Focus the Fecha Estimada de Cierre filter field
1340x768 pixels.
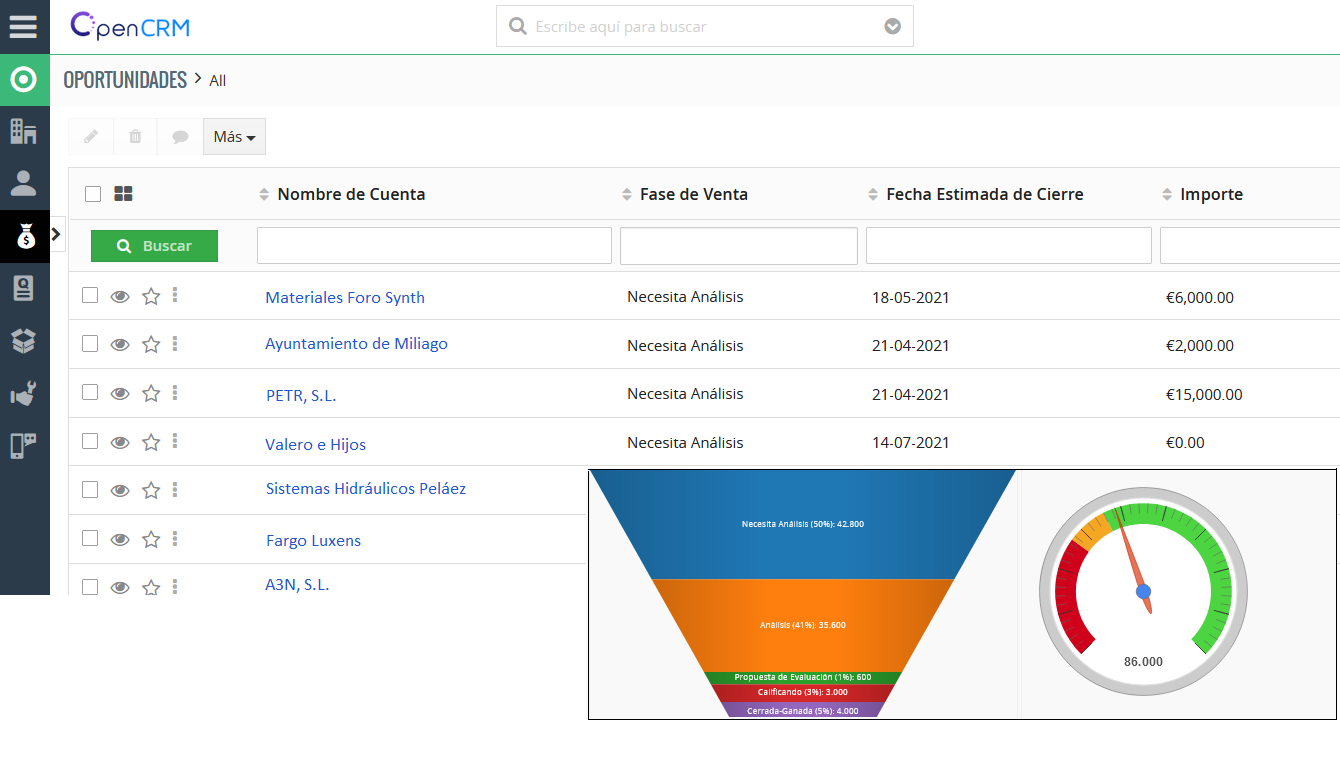pos(1009,246)
